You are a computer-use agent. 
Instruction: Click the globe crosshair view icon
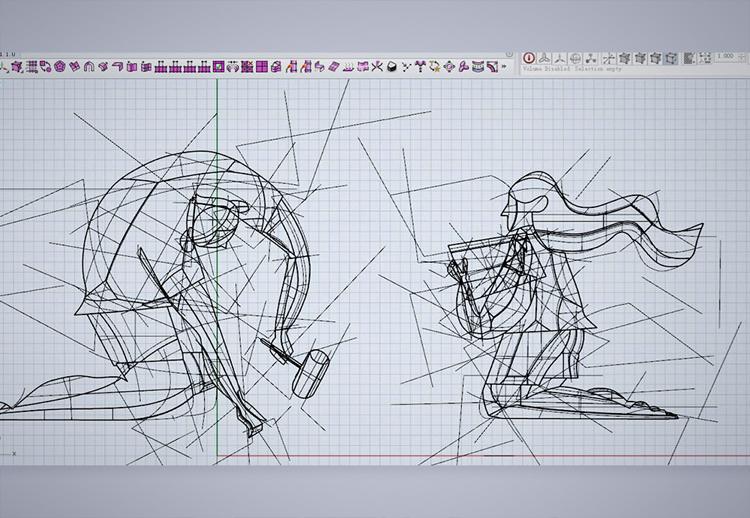(x=575, y=58)
